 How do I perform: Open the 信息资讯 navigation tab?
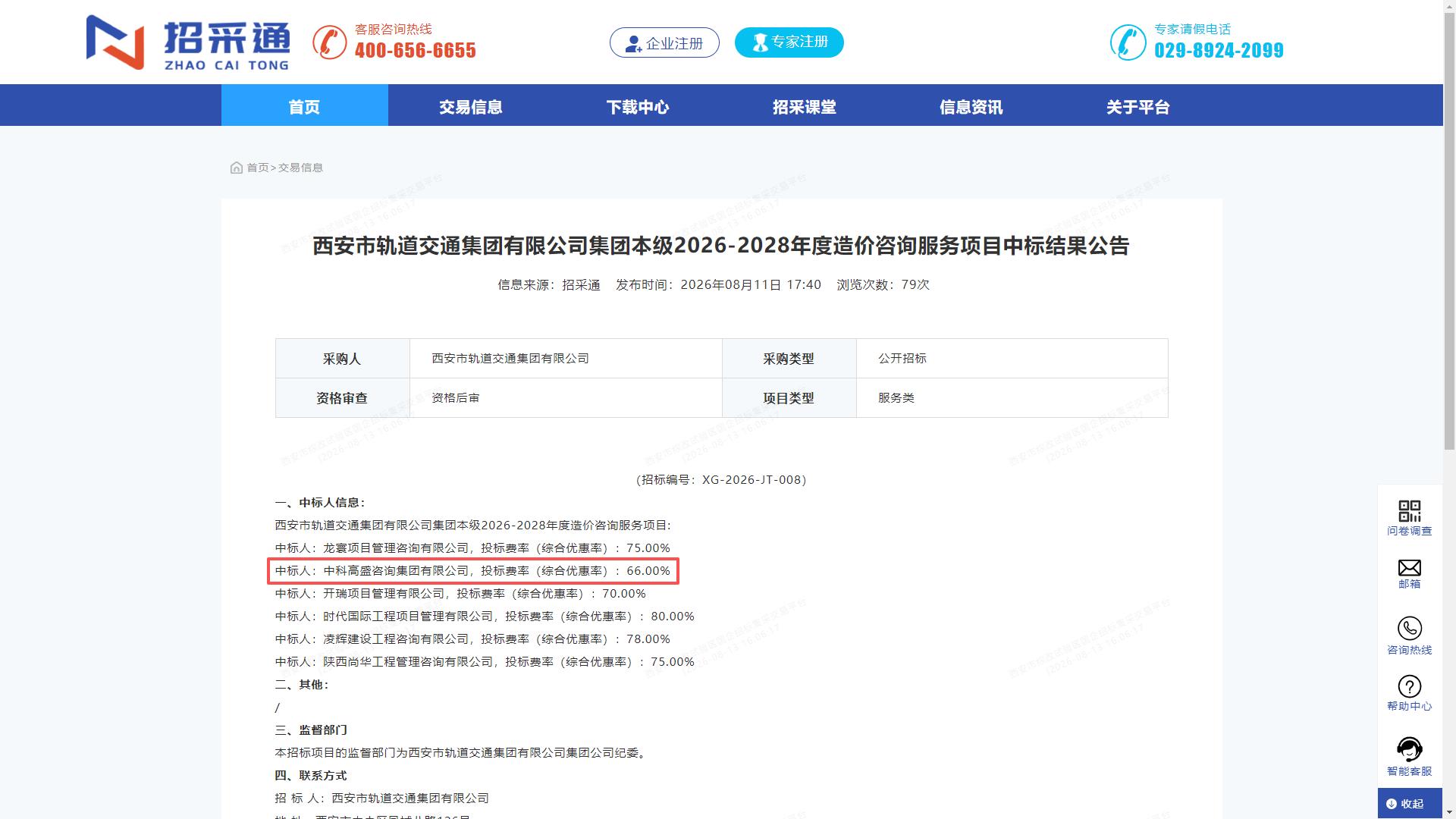[x=971, y=105]
